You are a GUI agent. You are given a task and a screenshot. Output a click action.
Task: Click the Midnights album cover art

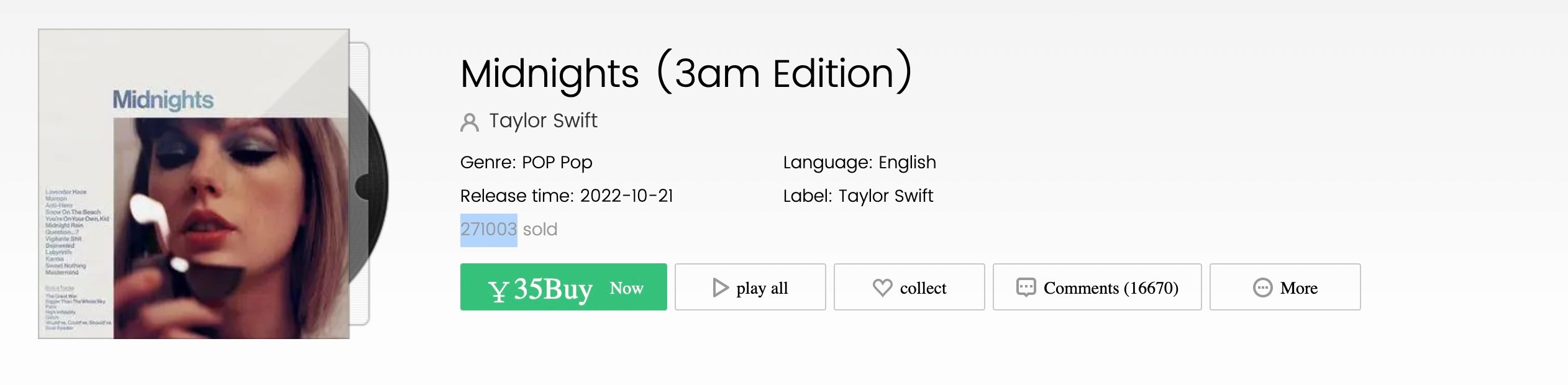[x=194, y=184]
